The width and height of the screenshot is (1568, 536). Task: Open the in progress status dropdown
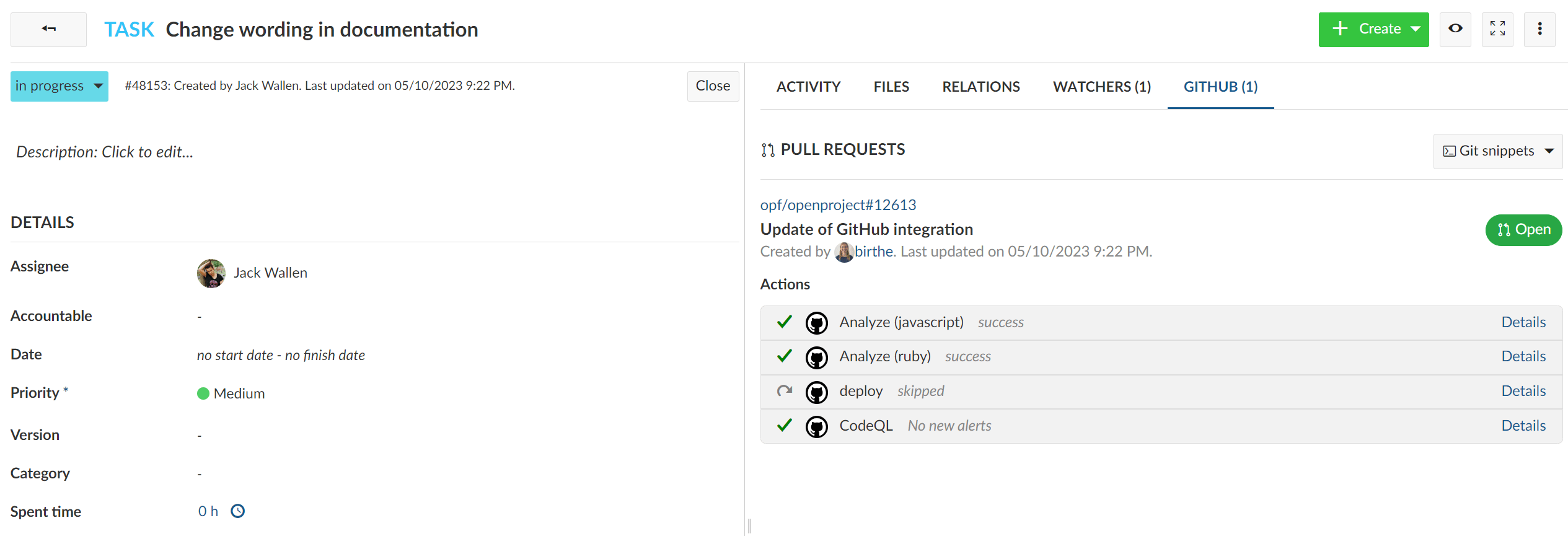[x=59, y=86]
